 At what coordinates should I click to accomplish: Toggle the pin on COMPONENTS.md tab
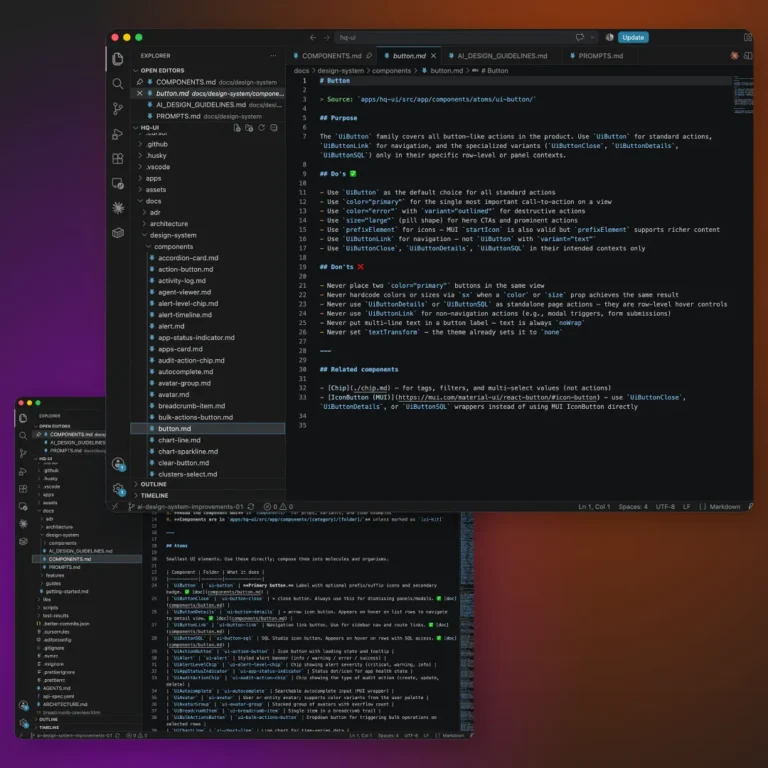coord(369,56)
